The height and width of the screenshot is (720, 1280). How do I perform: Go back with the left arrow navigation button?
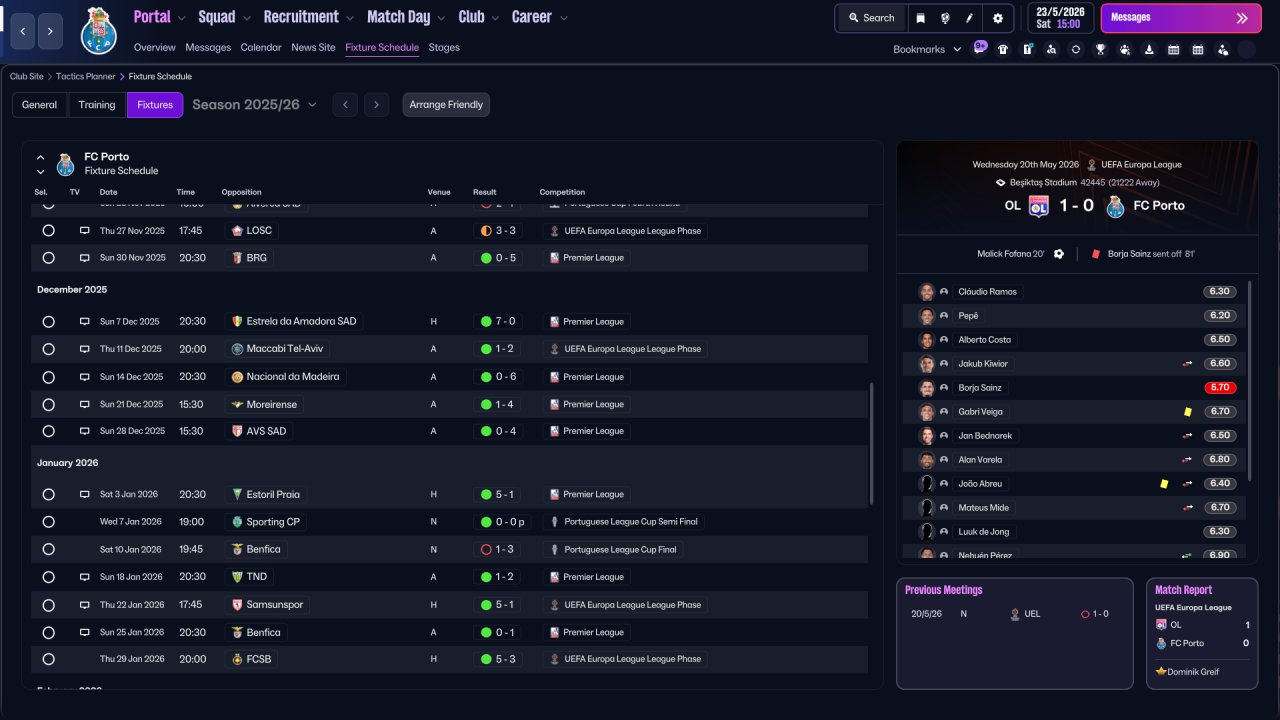tap(23, 31)
